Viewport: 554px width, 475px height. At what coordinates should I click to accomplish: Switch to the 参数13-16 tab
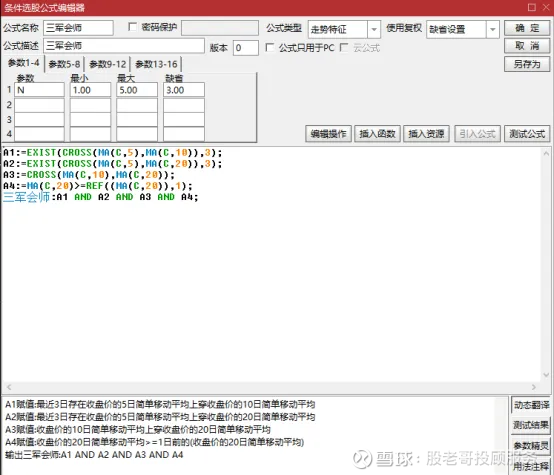click(x=156, y=64)
